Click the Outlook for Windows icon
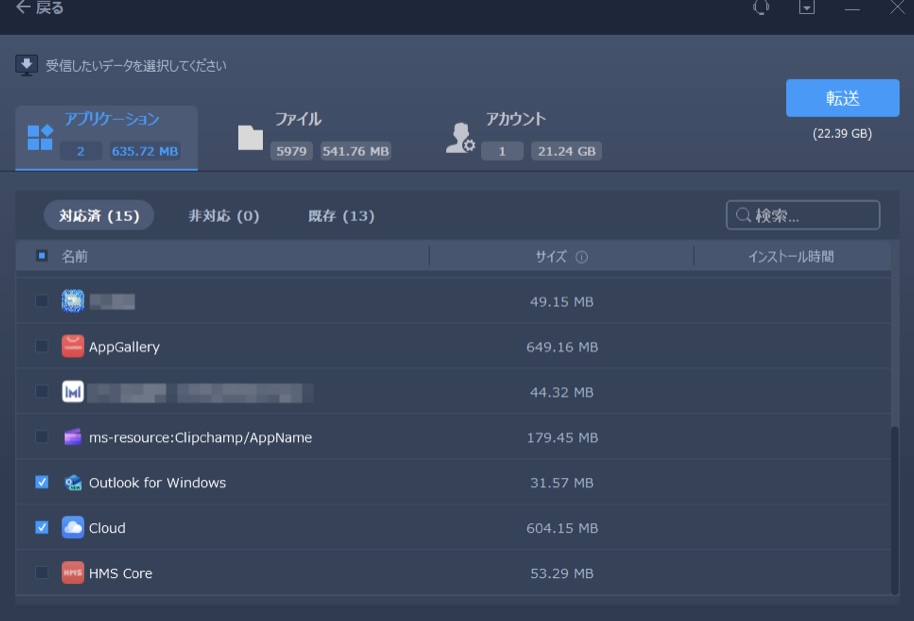 pyautogui.click(x=72, y=483)
